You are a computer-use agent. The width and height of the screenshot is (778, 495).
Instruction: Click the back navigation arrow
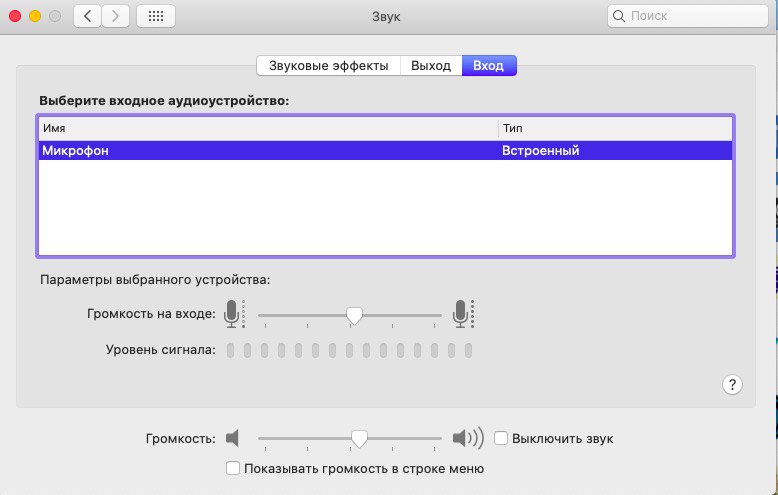[x=88, y=16]
